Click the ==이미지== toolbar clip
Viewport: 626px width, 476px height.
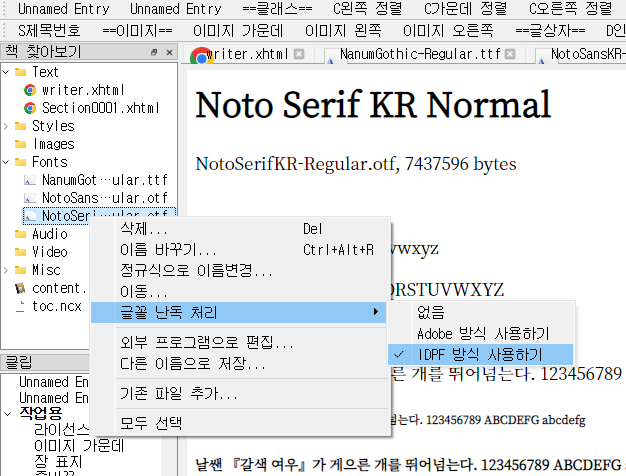[137, 30]
